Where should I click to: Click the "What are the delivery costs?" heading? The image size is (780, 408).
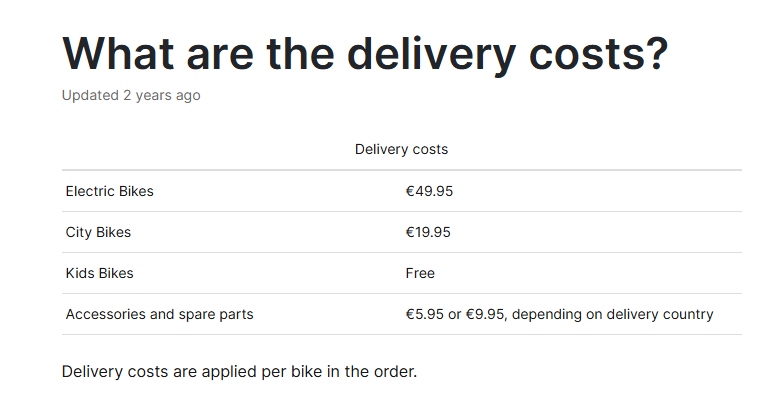[x=365, y=54]
